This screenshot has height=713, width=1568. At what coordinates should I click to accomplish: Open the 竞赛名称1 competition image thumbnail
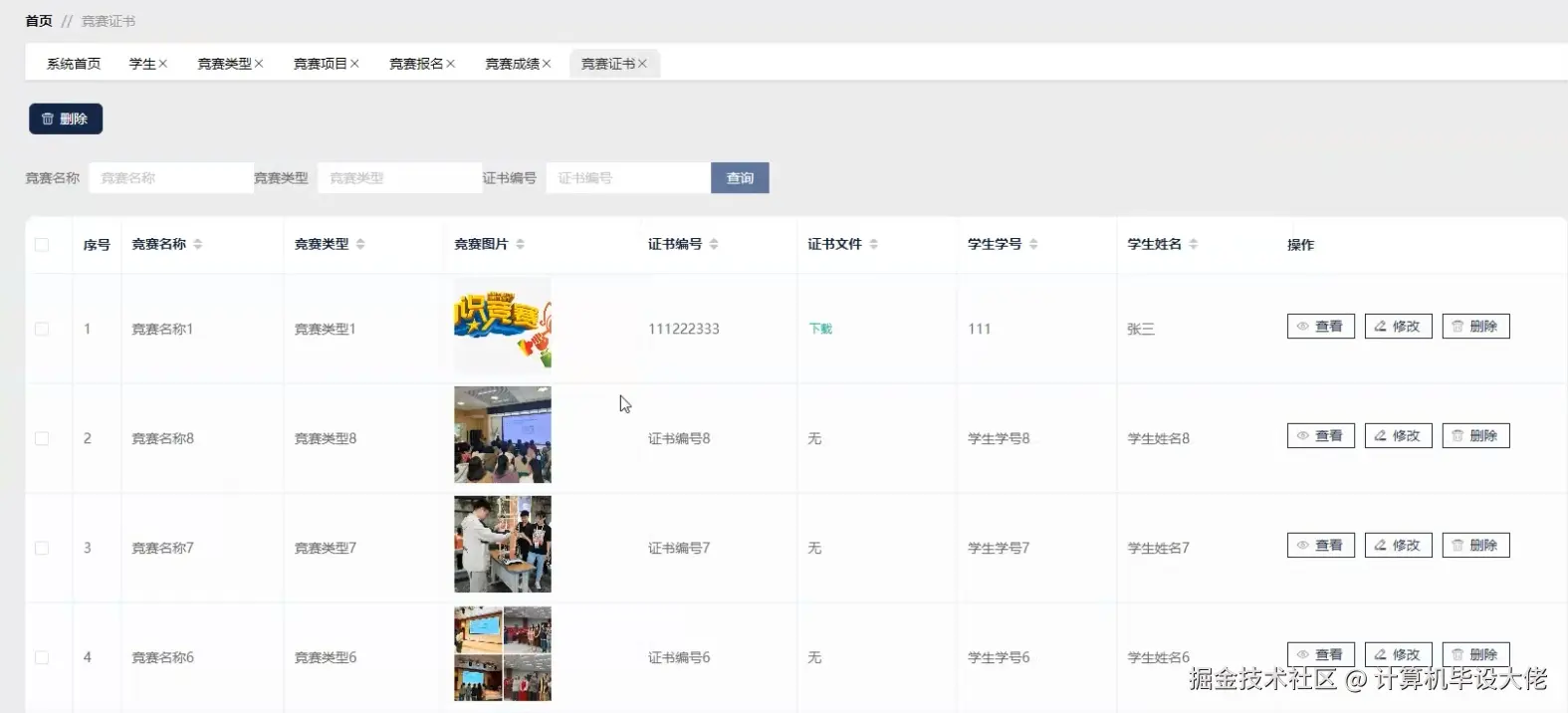(503, 325)
